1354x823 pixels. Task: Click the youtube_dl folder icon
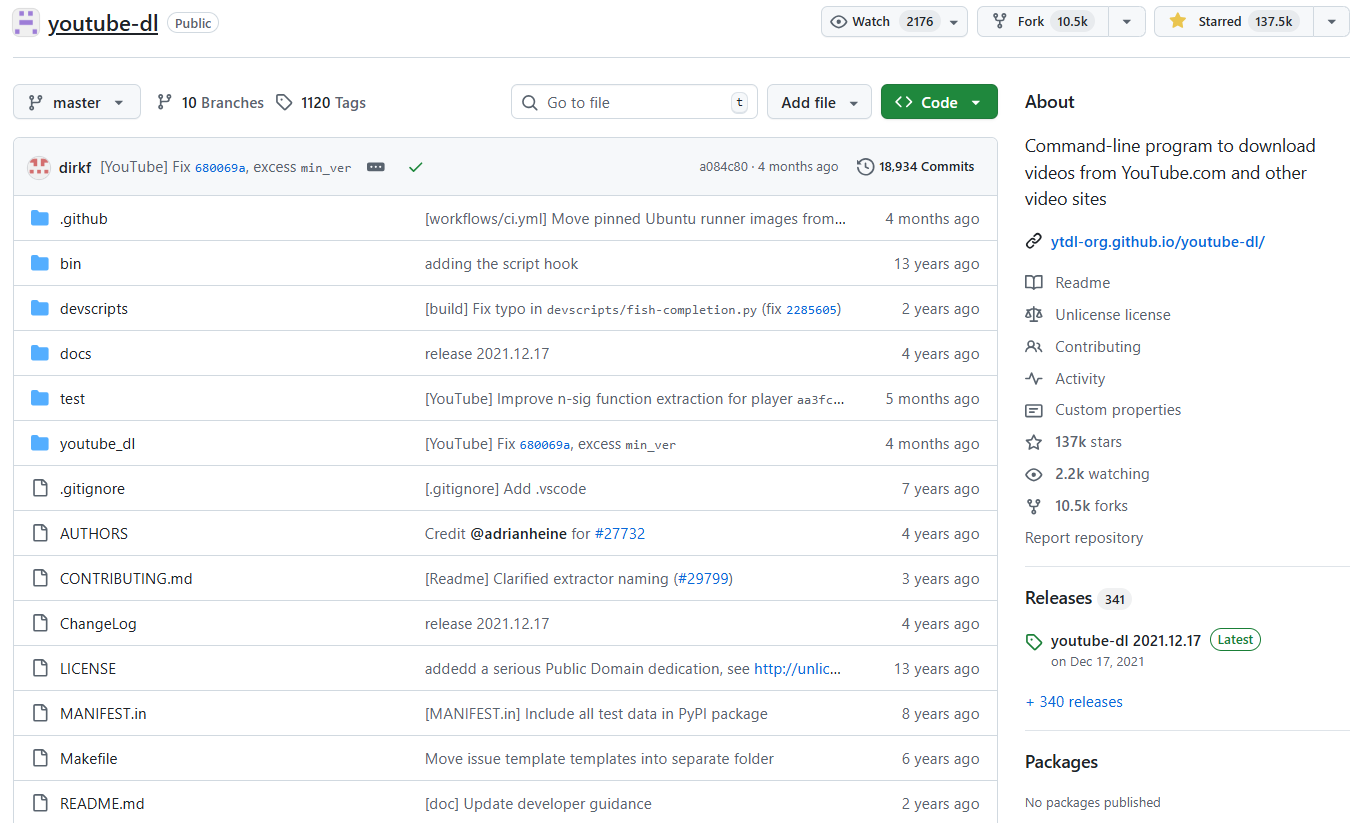(40, 443)
